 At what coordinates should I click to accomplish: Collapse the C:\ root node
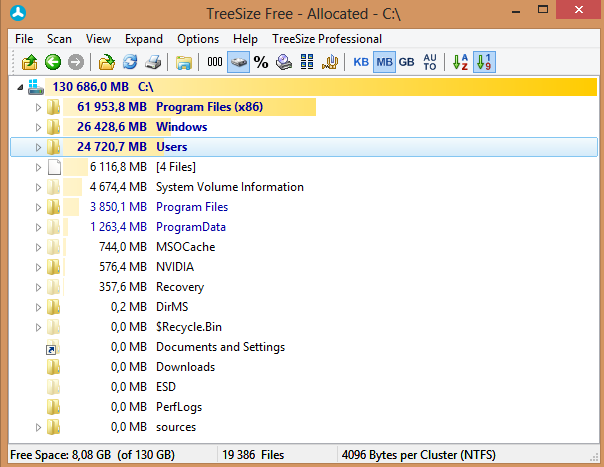20,87
